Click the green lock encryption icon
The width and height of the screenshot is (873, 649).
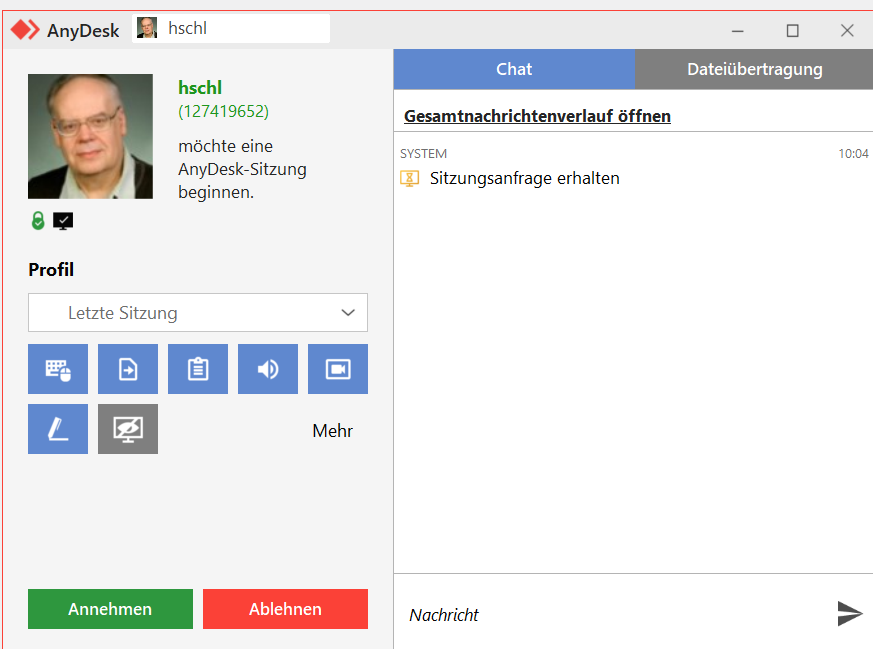(x=38, y=221)
